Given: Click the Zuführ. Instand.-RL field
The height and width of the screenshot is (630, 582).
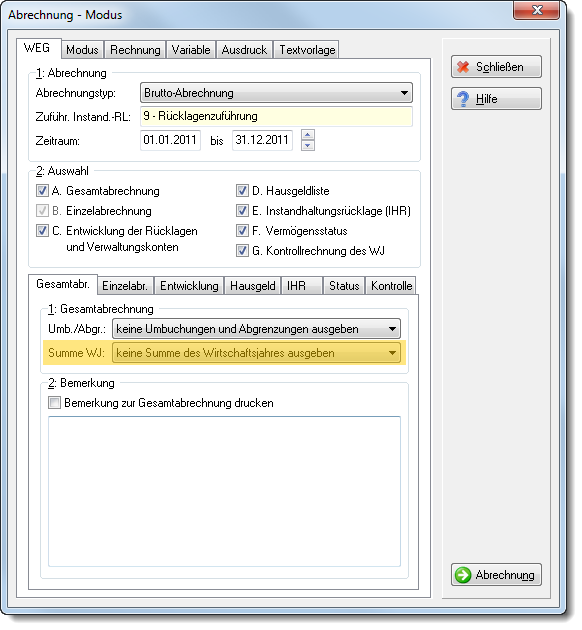Looking at the screenshot, I should click(x=276, y=117).
